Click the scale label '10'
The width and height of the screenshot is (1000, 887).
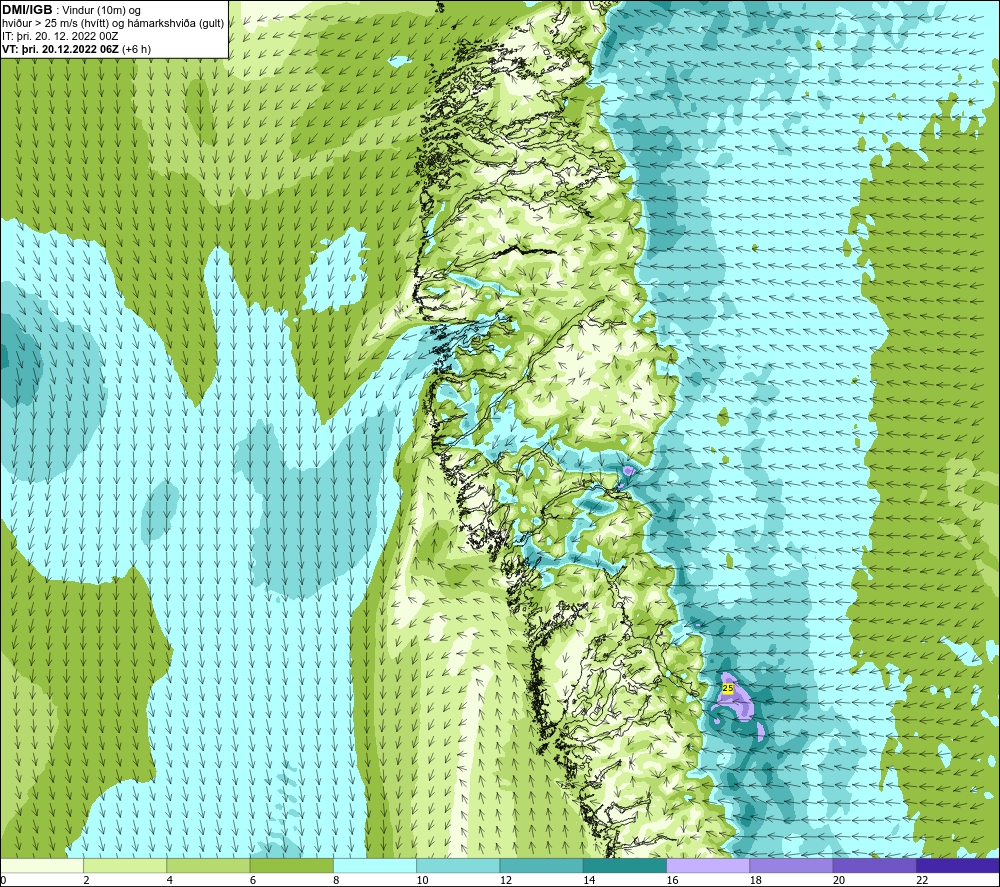tap(422, 880)
